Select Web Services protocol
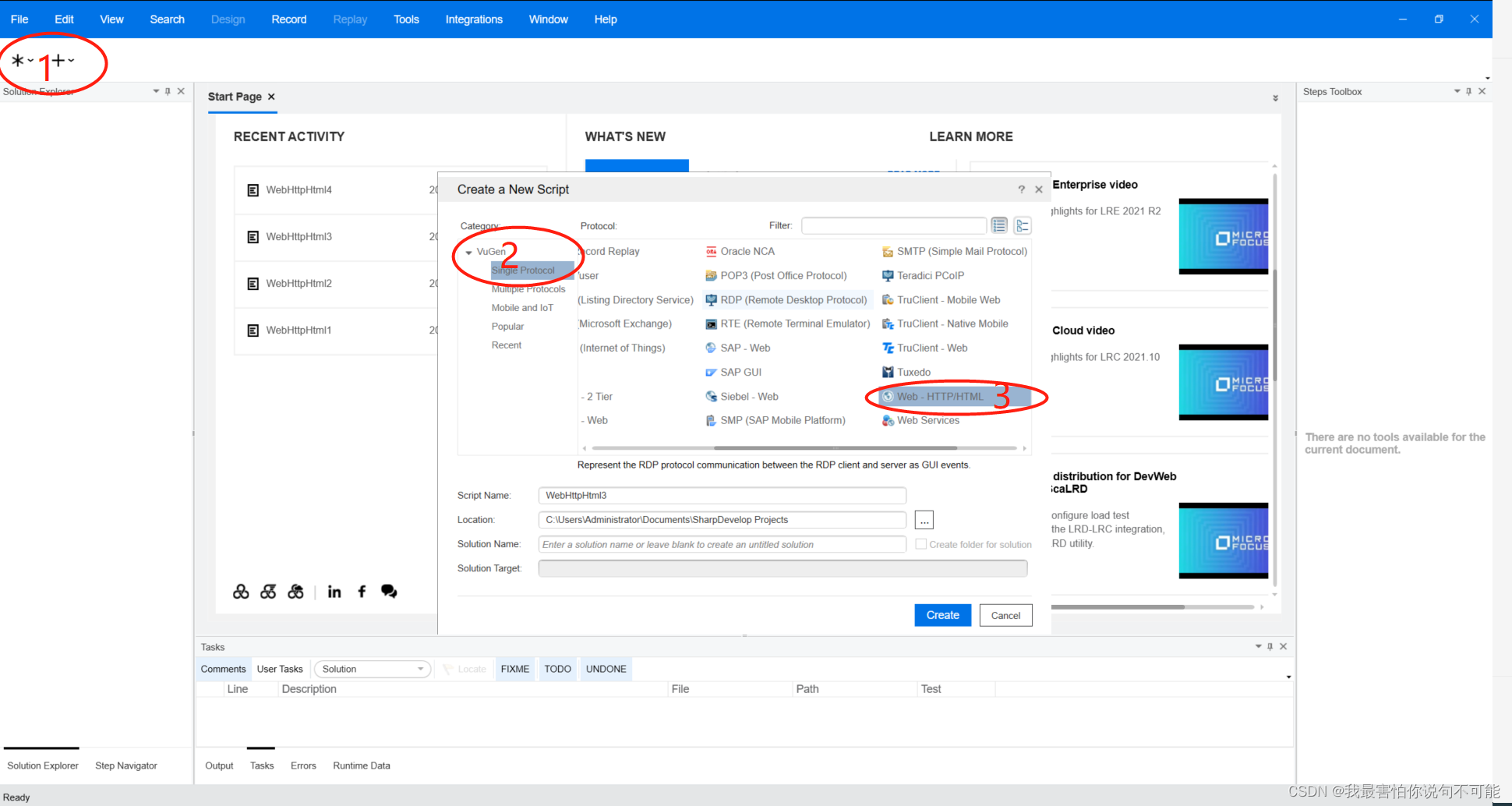Screen dimensions: 1512x806 click(x=920, y=420)
